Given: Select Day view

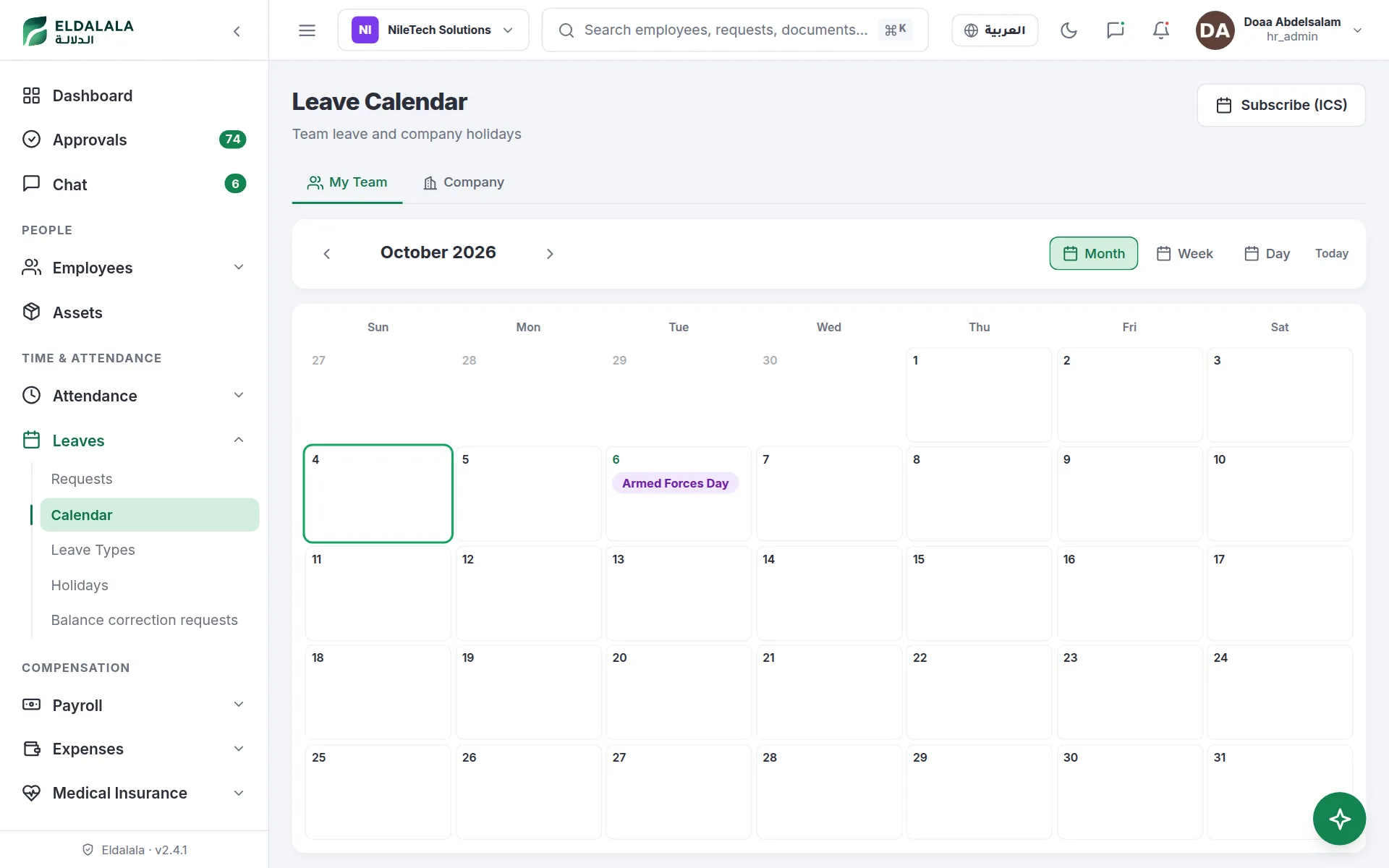Looking at the screenshot, I should point(1267,254).
